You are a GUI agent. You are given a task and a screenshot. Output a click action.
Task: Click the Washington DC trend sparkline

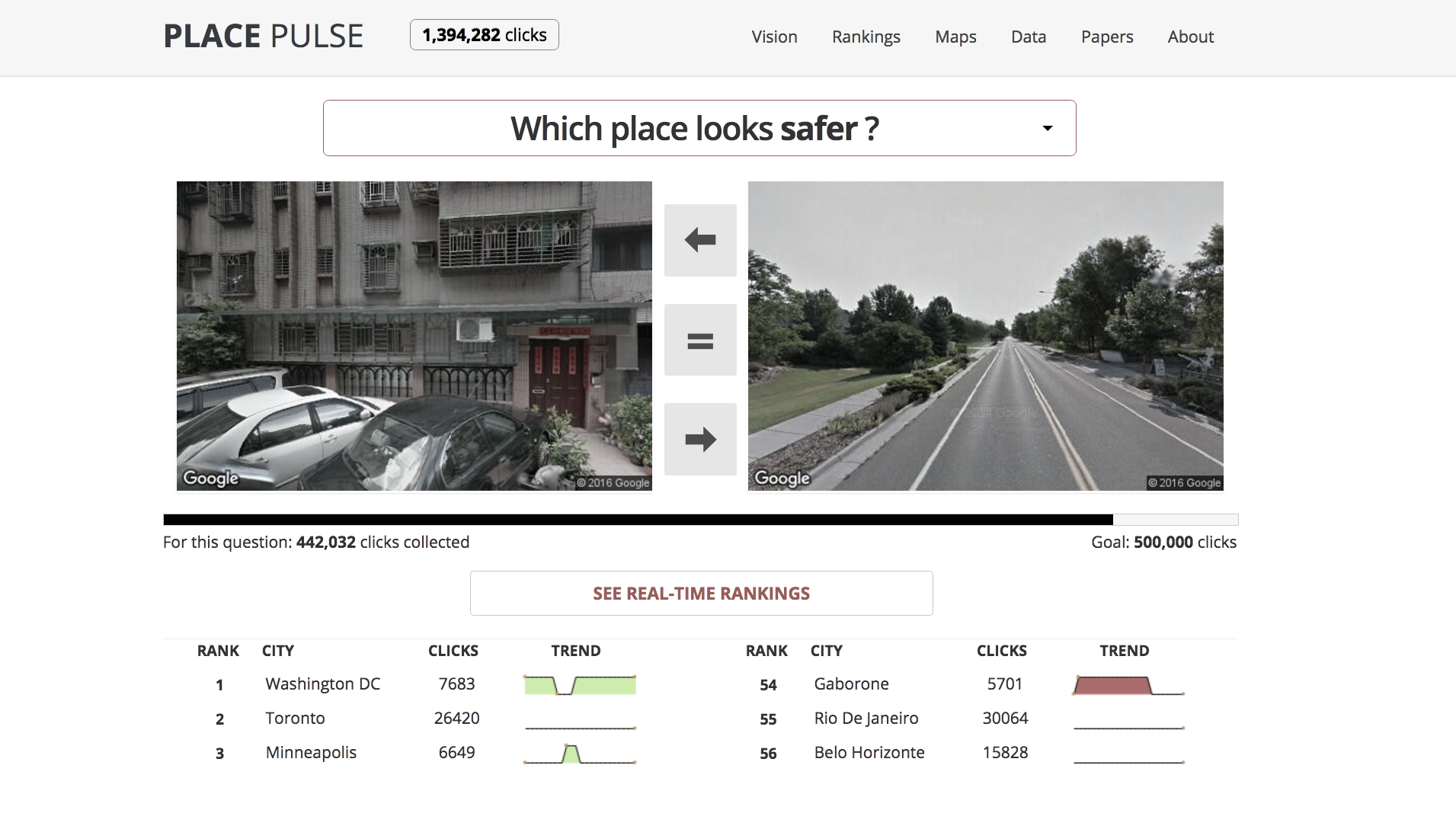pos(580,684)
